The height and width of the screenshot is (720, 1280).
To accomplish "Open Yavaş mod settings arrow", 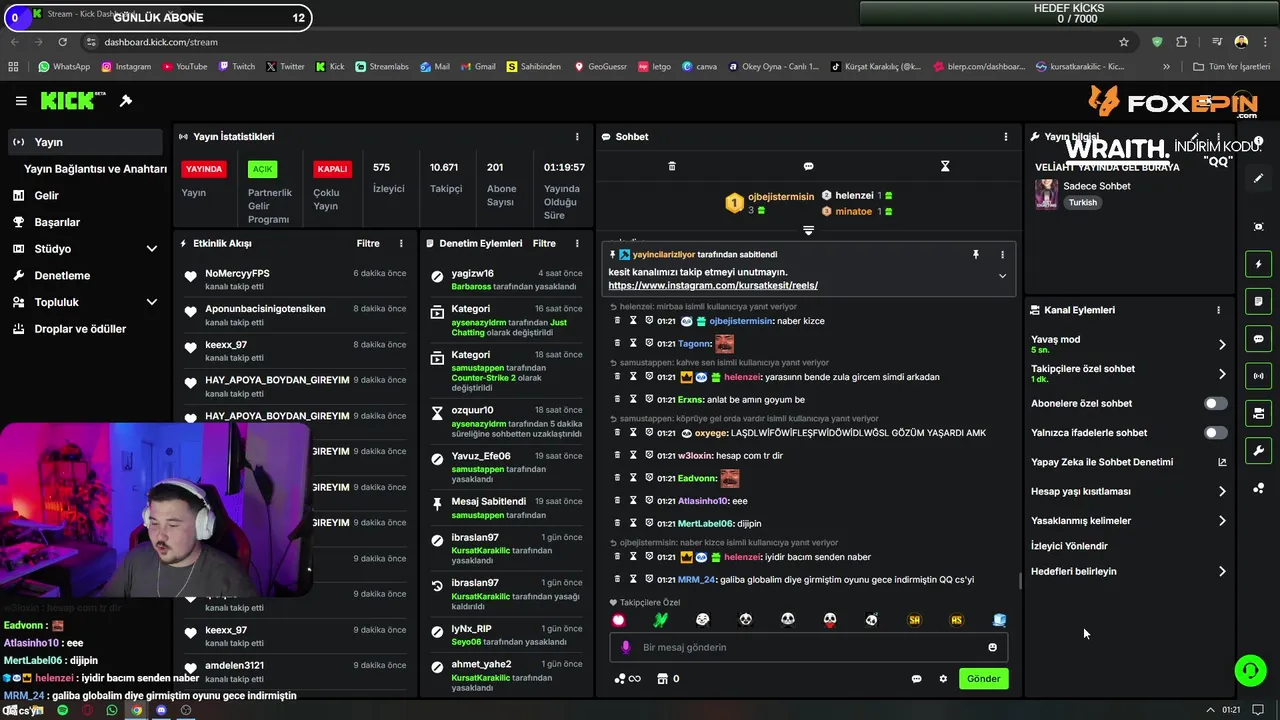I will [x=1222, y=345].
